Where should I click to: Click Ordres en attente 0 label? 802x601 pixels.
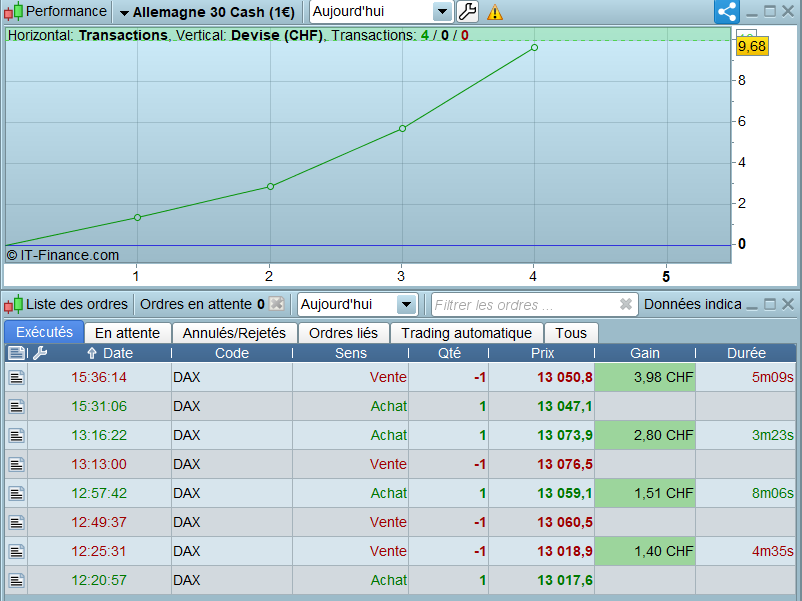(202, 304)
